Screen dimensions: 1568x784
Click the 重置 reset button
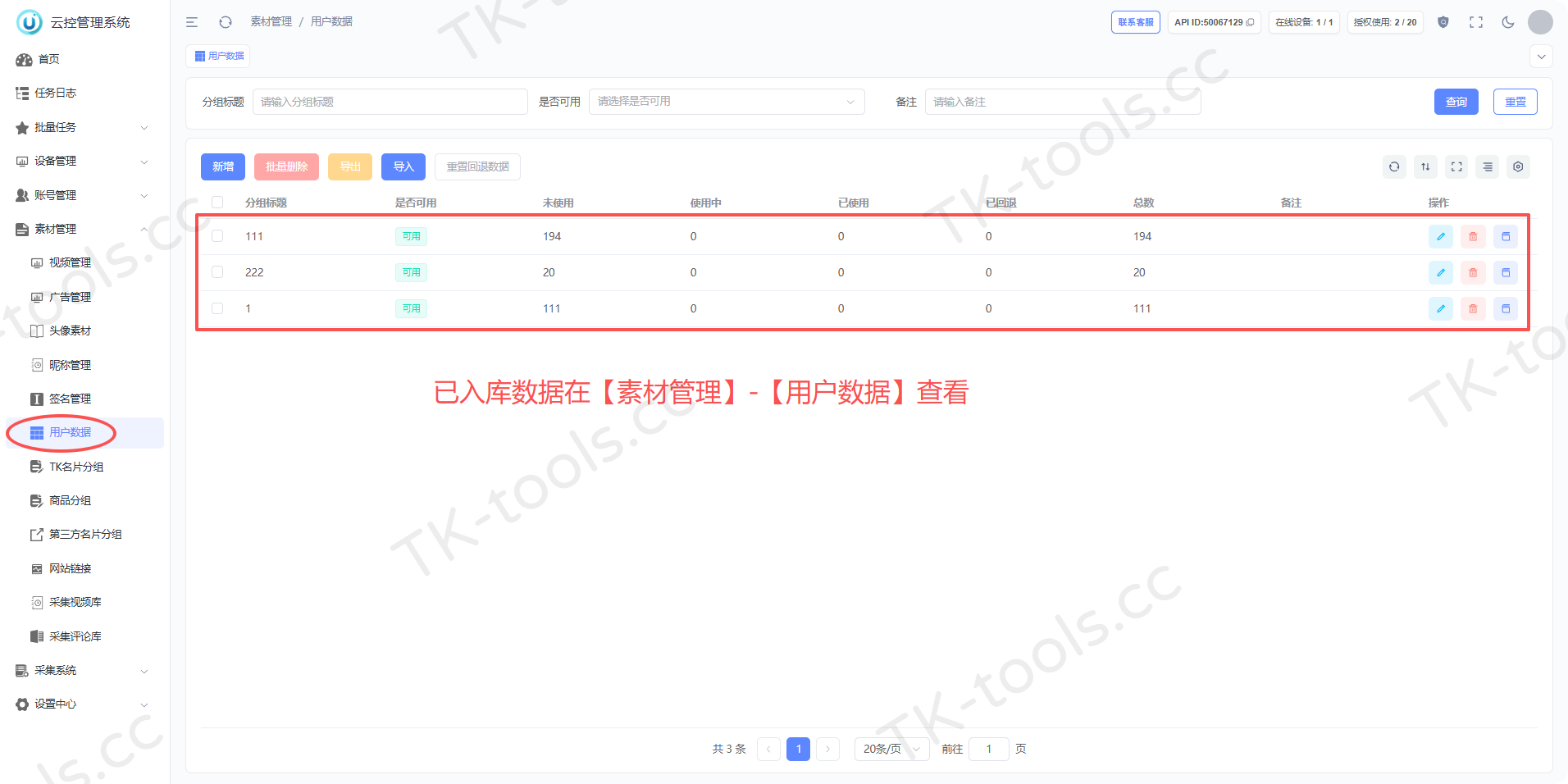pyautogui.click(x=1516, y=102)
